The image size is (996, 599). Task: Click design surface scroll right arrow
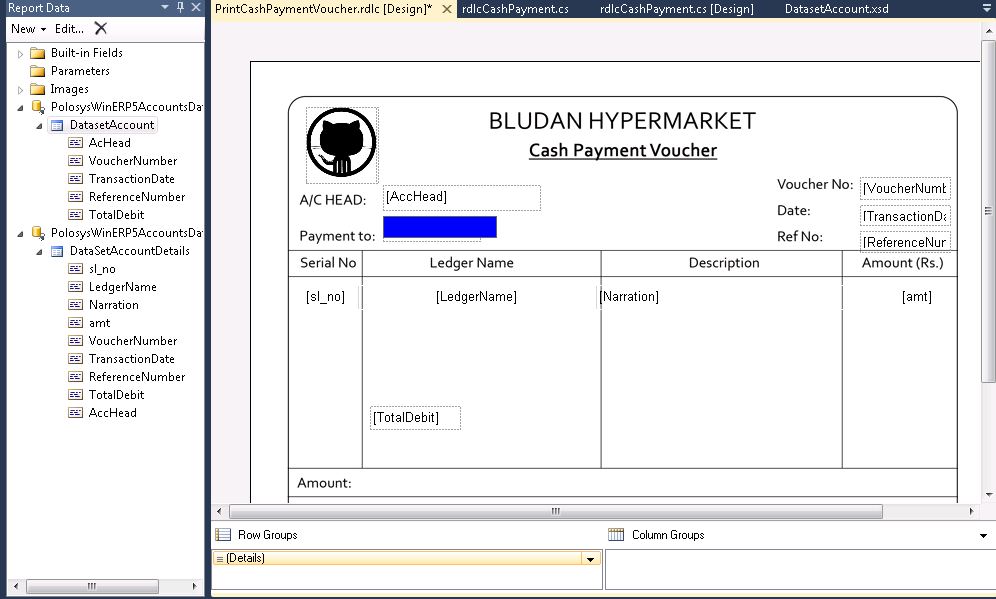click(971, 511)
